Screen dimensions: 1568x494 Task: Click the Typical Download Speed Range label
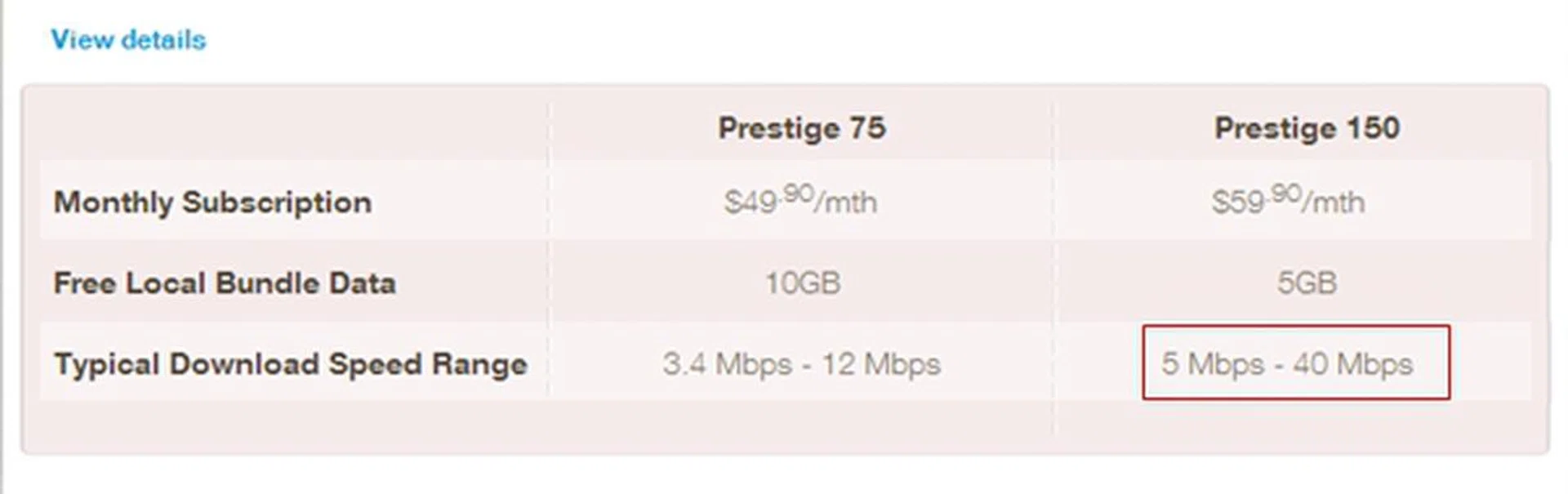click(290, 363)
